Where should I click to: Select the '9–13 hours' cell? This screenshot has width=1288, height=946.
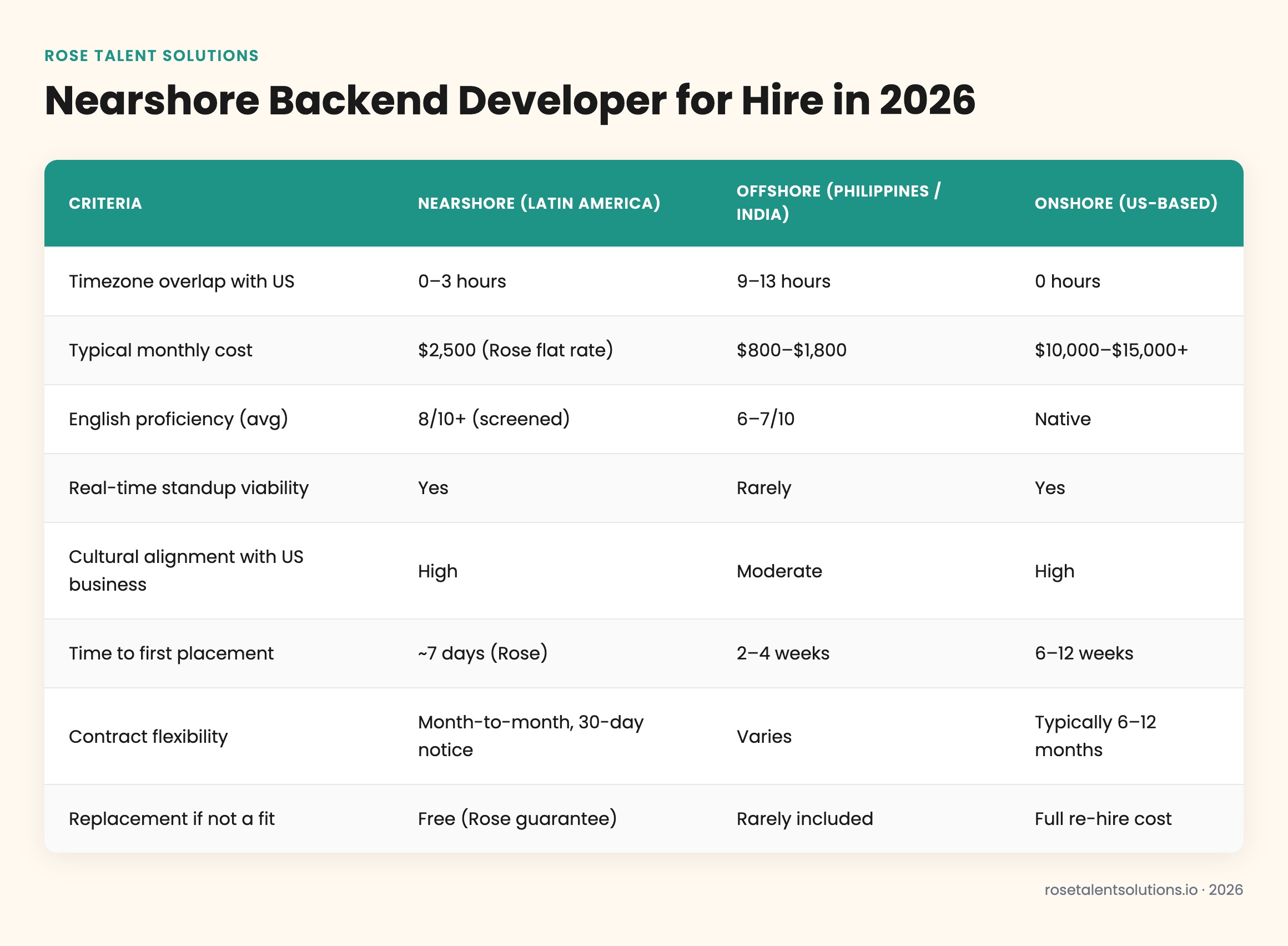(x=783, y=281)
